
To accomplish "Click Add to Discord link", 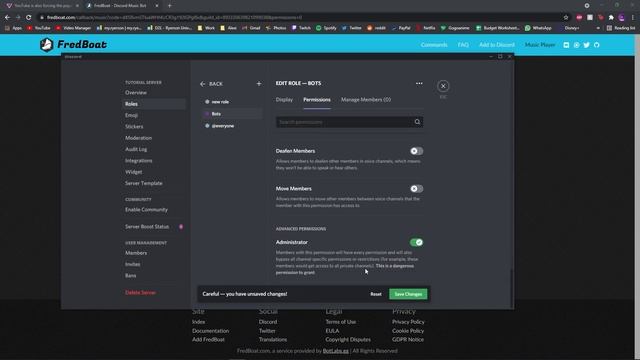I will point(497,45).
